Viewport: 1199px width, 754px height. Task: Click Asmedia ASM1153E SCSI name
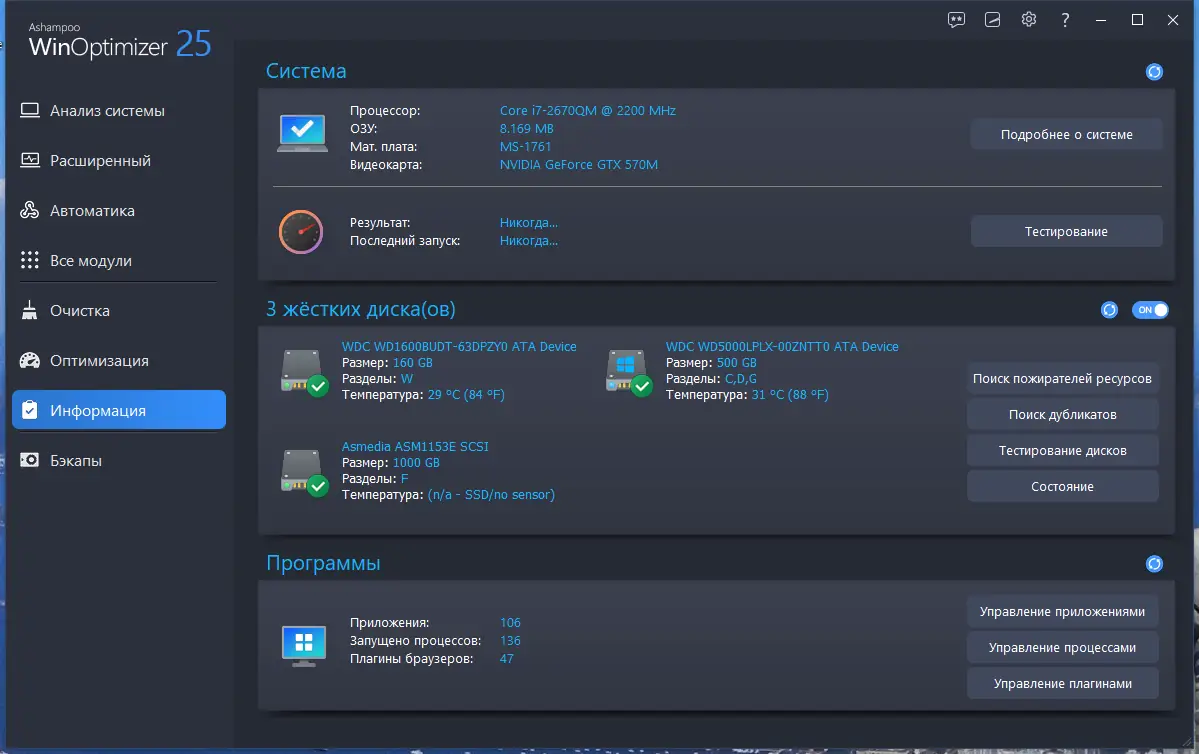coord(415,447)
